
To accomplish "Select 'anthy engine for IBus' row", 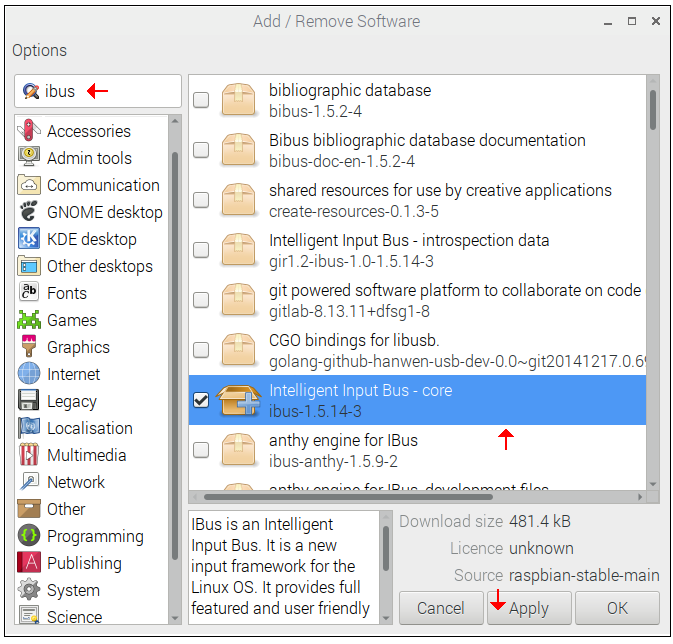I will (417, 450).
